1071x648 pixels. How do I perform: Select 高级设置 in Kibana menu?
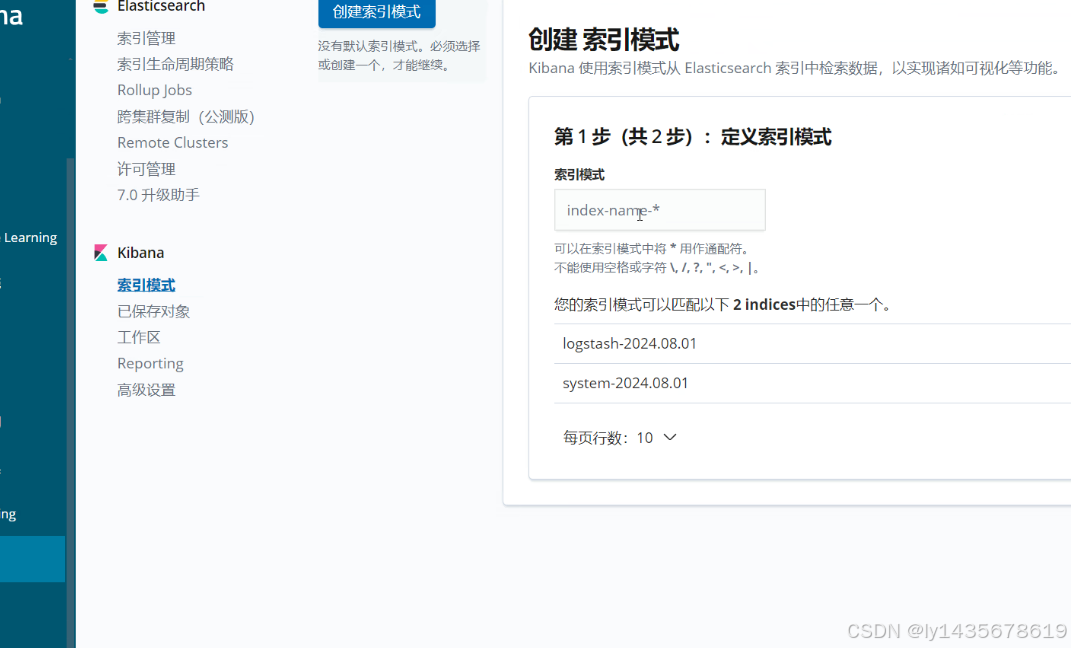pyautogui.click(x=146, y=390)
